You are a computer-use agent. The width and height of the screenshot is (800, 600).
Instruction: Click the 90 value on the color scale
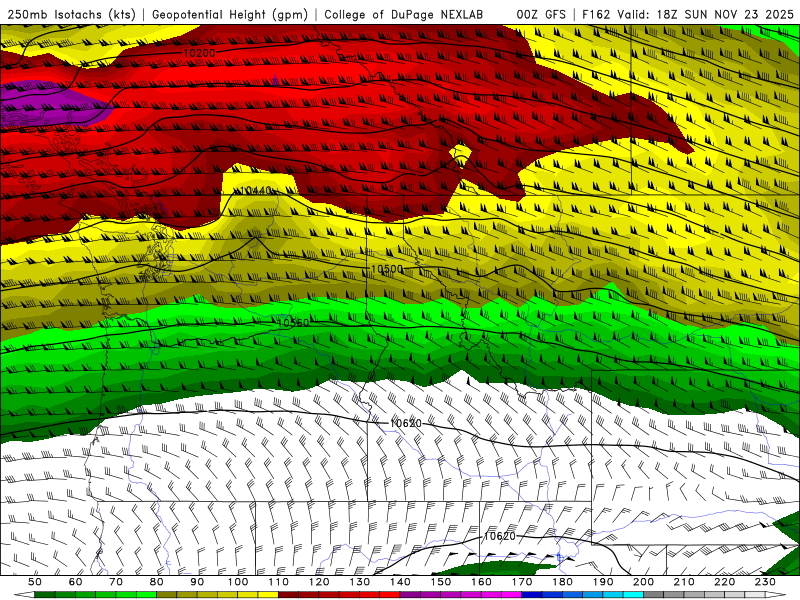tap(197, 582)
